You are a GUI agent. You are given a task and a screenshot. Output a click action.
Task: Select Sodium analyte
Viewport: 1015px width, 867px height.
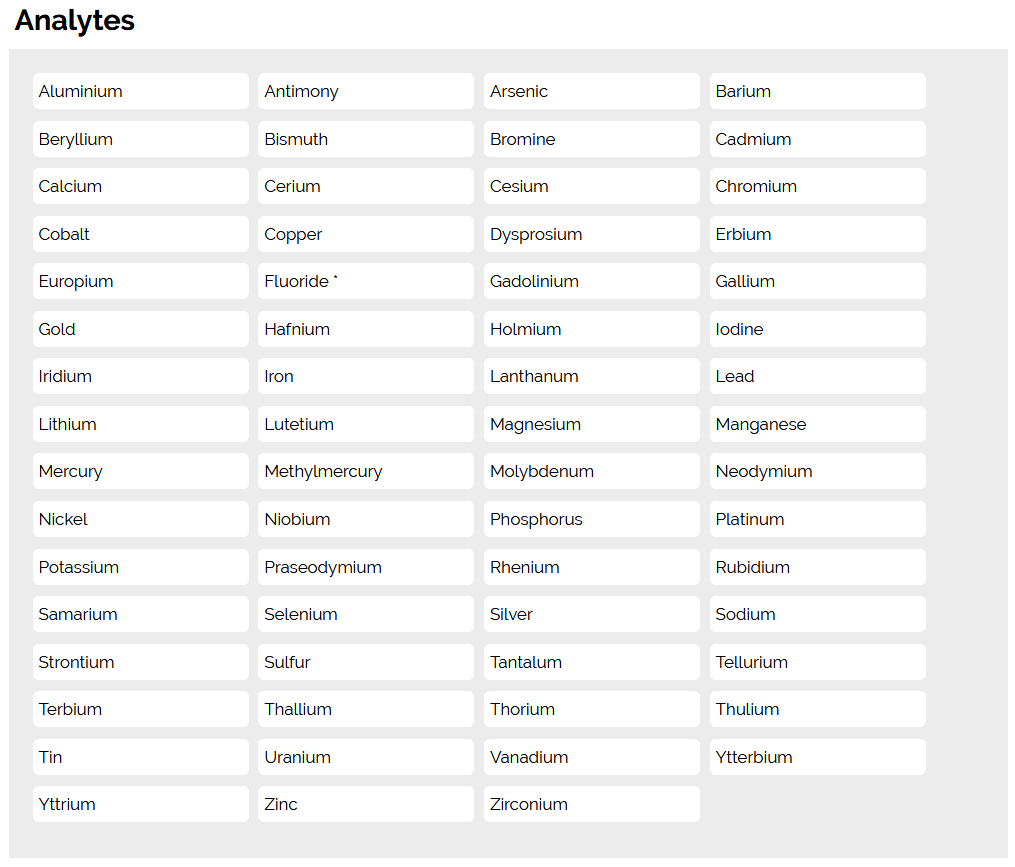point(818,615)
